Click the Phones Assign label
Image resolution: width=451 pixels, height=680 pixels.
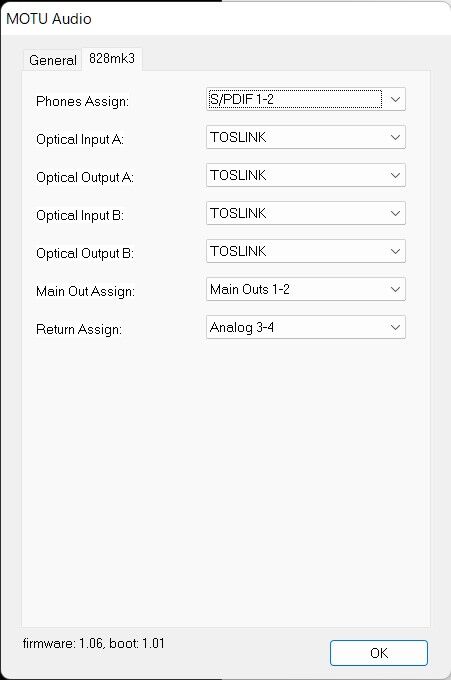(82, 101)
